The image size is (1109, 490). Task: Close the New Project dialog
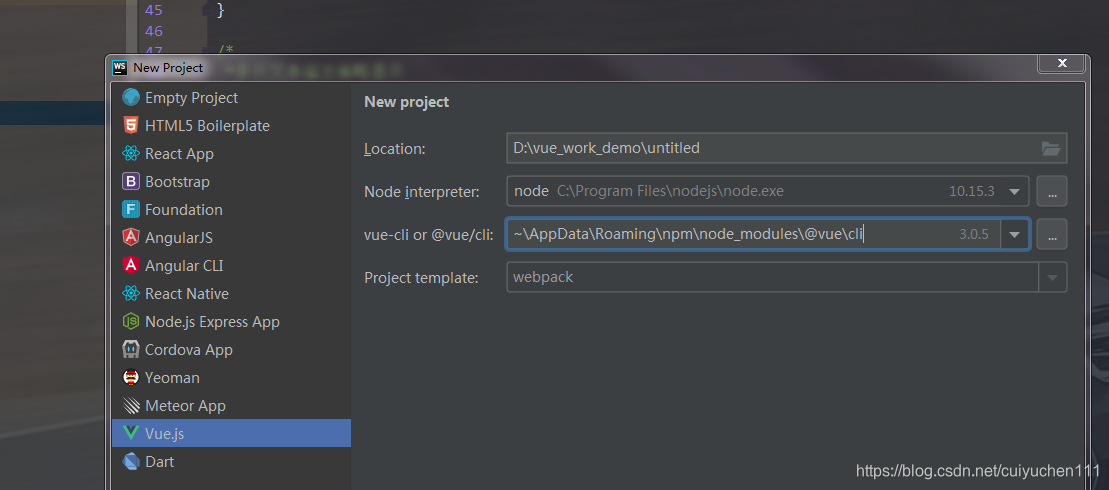point(1061,63)
